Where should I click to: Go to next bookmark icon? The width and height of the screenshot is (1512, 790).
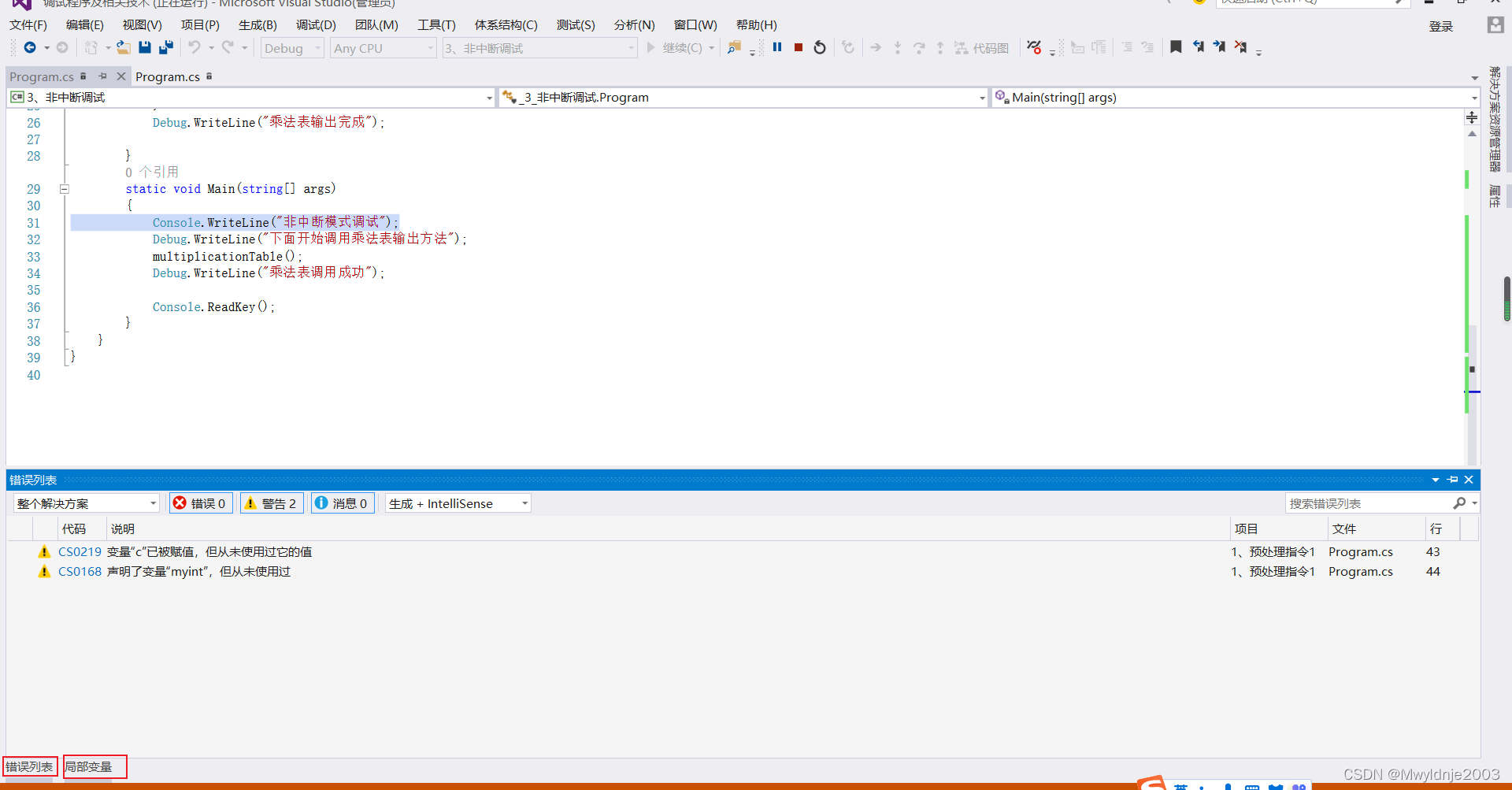[x=1219, y=47]
